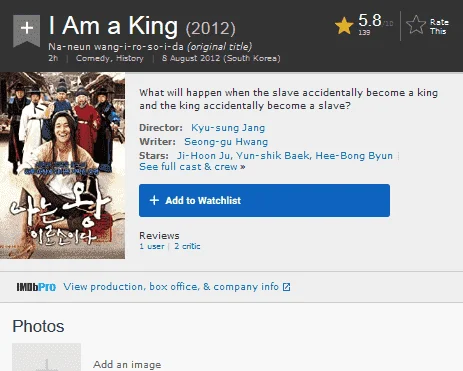Expand See full cast & crew
463x371 pixels.
[192, 167]
